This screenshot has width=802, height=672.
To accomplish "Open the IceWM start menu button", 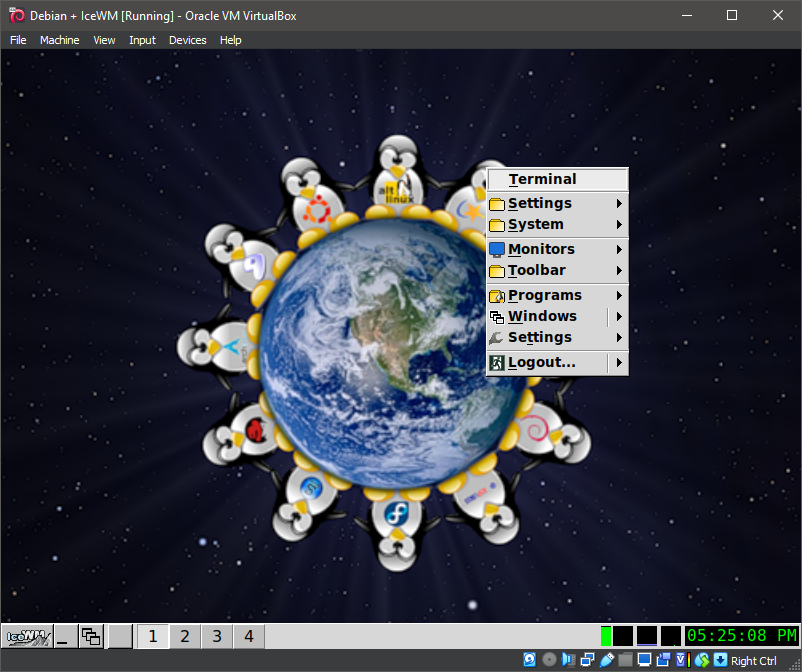I will 27,636.
